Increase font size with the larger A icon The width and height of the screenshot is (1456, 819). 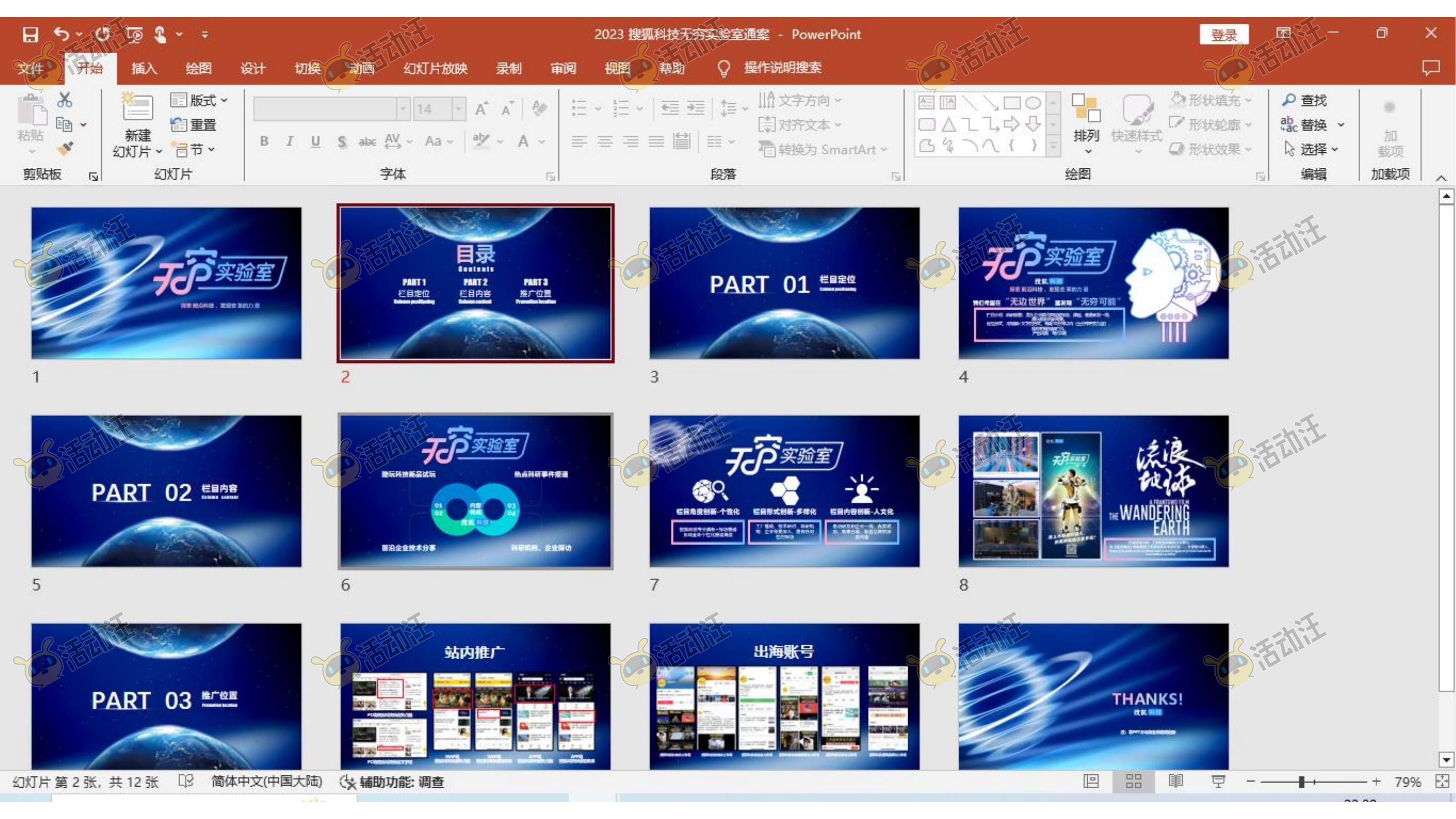[x=481, y=108]
